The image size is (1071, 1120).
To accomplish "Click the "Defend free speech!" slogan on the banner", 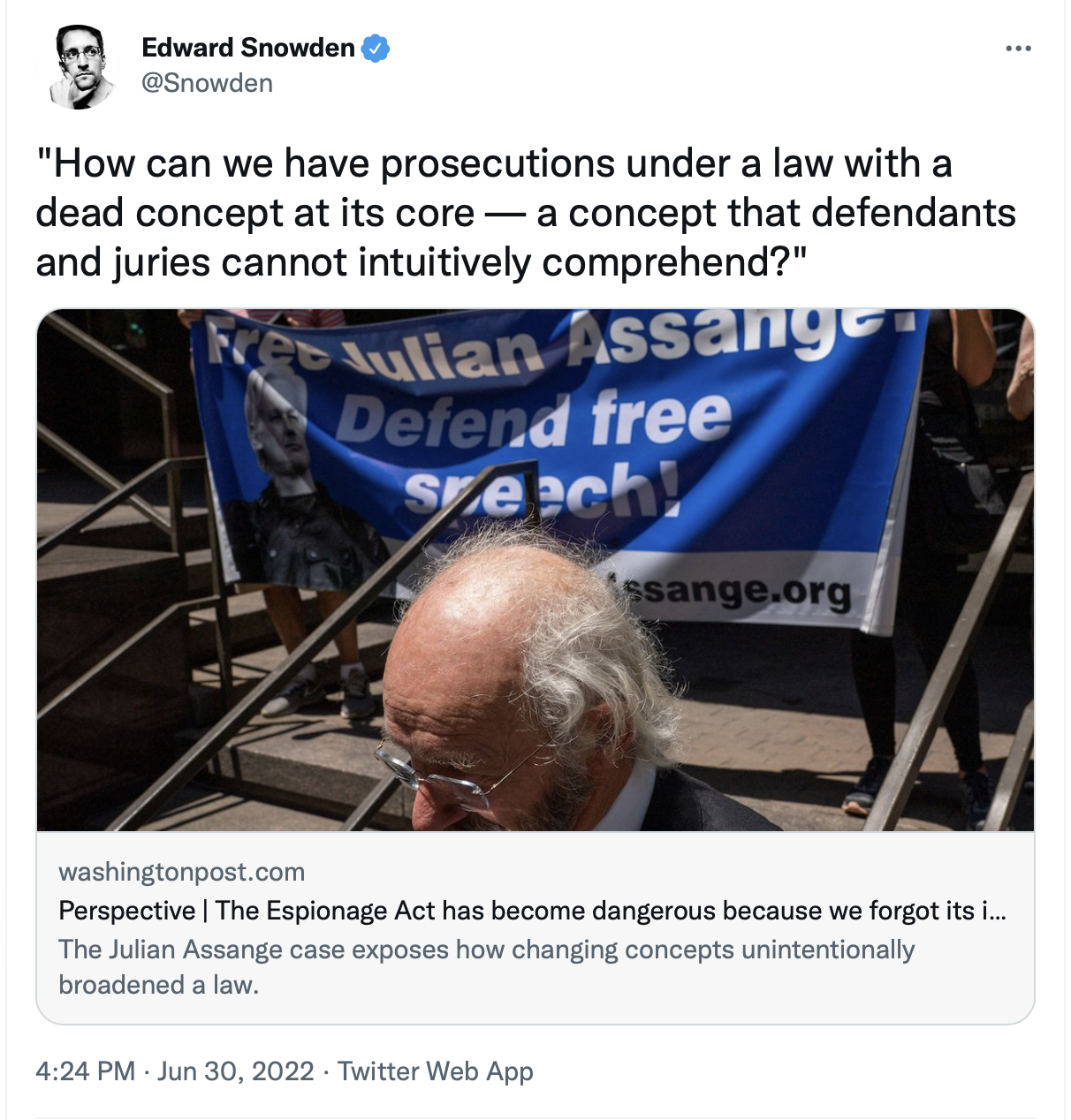I will coord(541,452).
